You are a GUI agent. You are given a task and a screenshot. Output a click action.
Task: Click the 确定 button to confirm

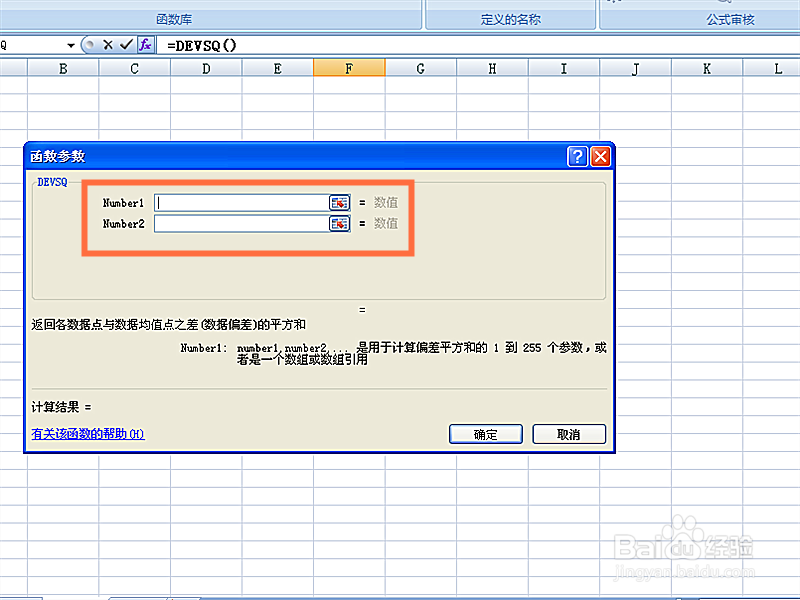pyautogui.click(x=486, y=434)
